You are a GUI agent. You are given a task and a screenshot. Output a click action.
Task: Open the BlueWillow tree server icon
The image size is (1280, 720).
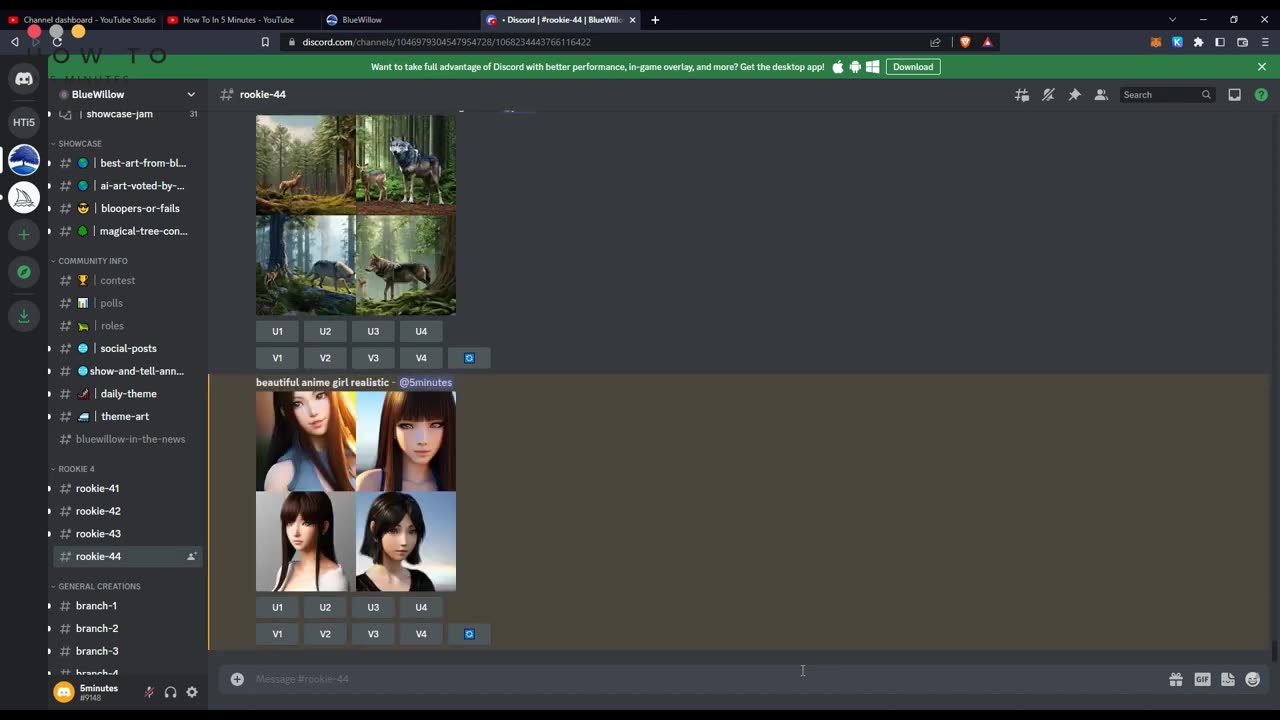[24, 160]
